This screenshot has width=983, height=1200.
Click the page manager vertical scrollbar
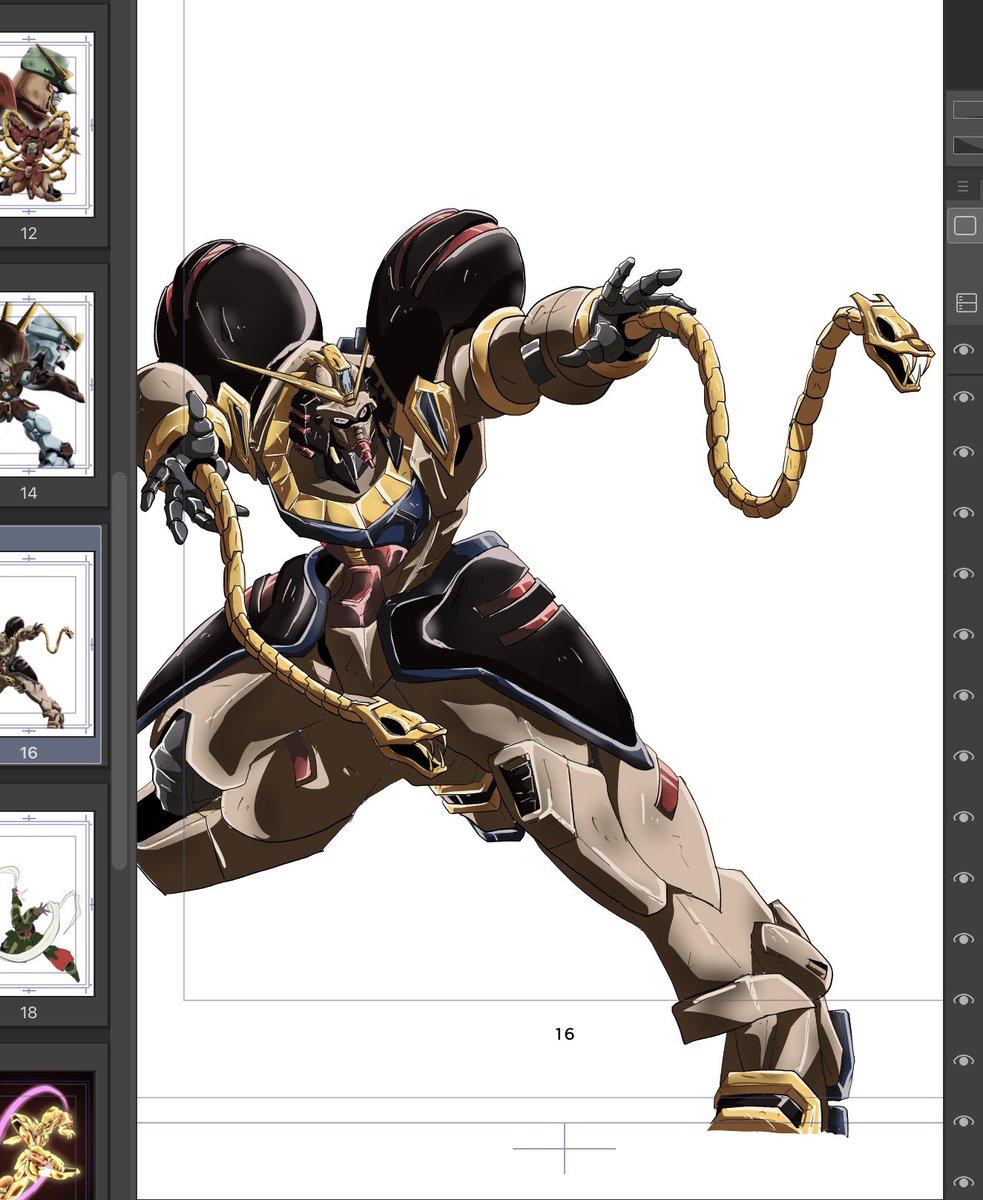click(119, 670)
